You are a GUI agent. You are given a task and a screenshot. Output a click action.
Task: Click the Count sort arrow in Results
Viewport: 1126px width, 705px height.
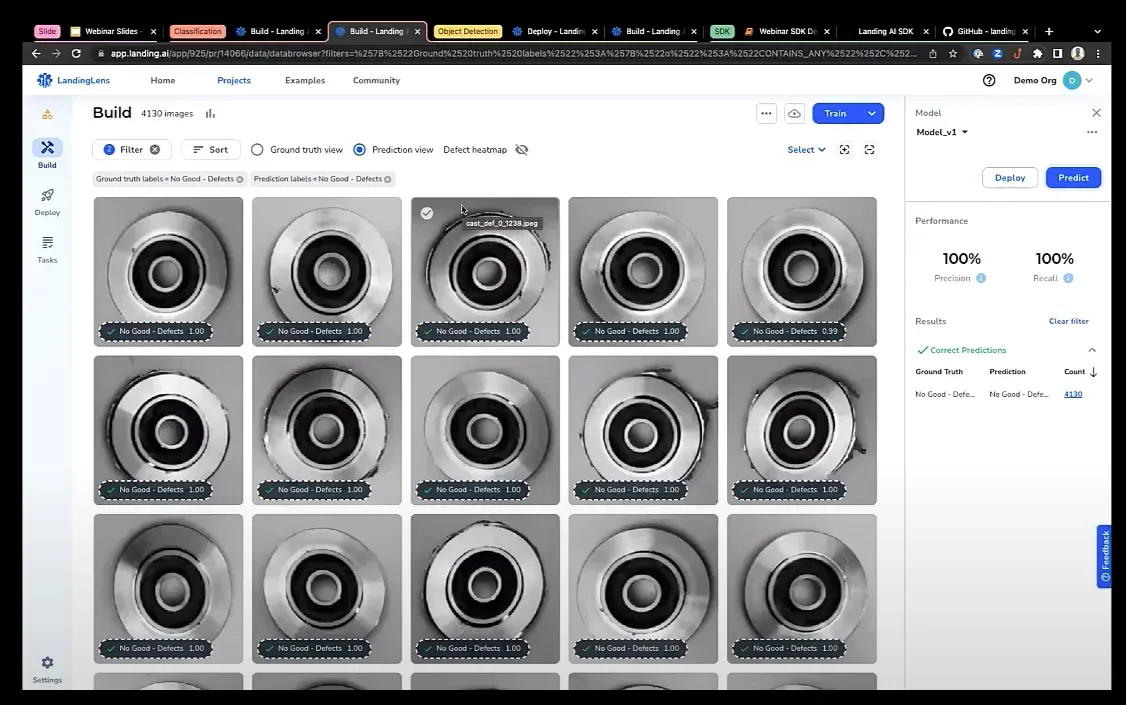pyautogui.click(x=1093, y=372)
